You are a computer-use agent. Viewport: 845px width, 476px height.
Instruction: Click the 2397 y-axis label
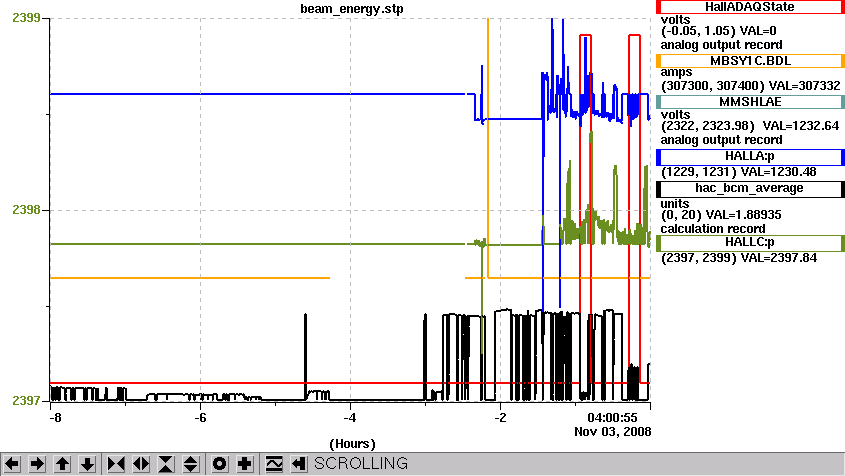[x=26, y=401]
